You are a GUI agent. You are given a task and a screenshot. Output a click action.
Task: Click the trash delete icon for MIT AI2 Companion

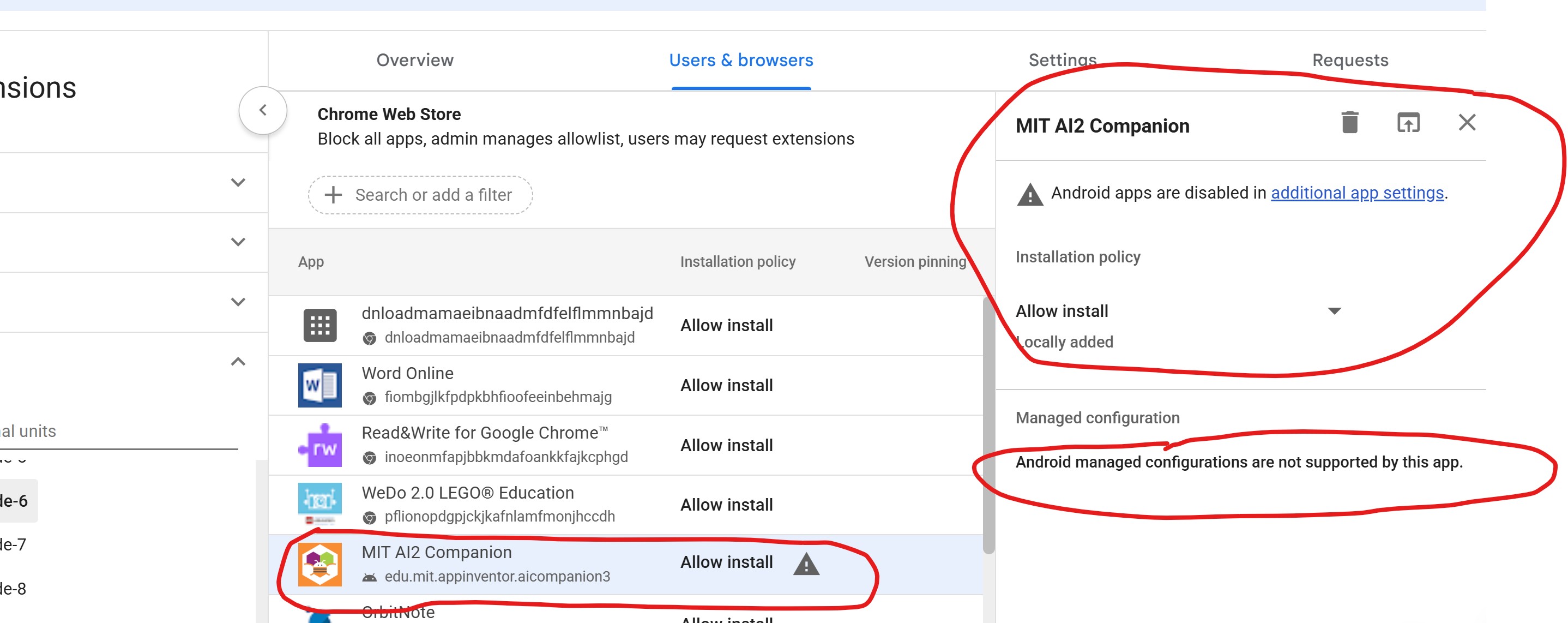tap(1349, 123)
